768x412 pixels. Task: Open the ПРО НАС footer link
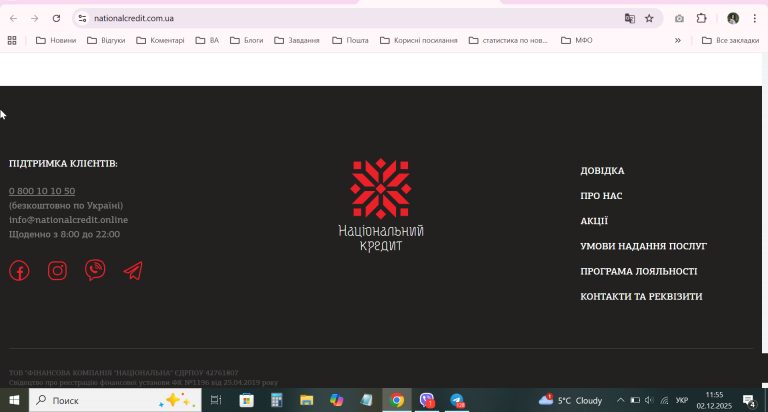601,196
